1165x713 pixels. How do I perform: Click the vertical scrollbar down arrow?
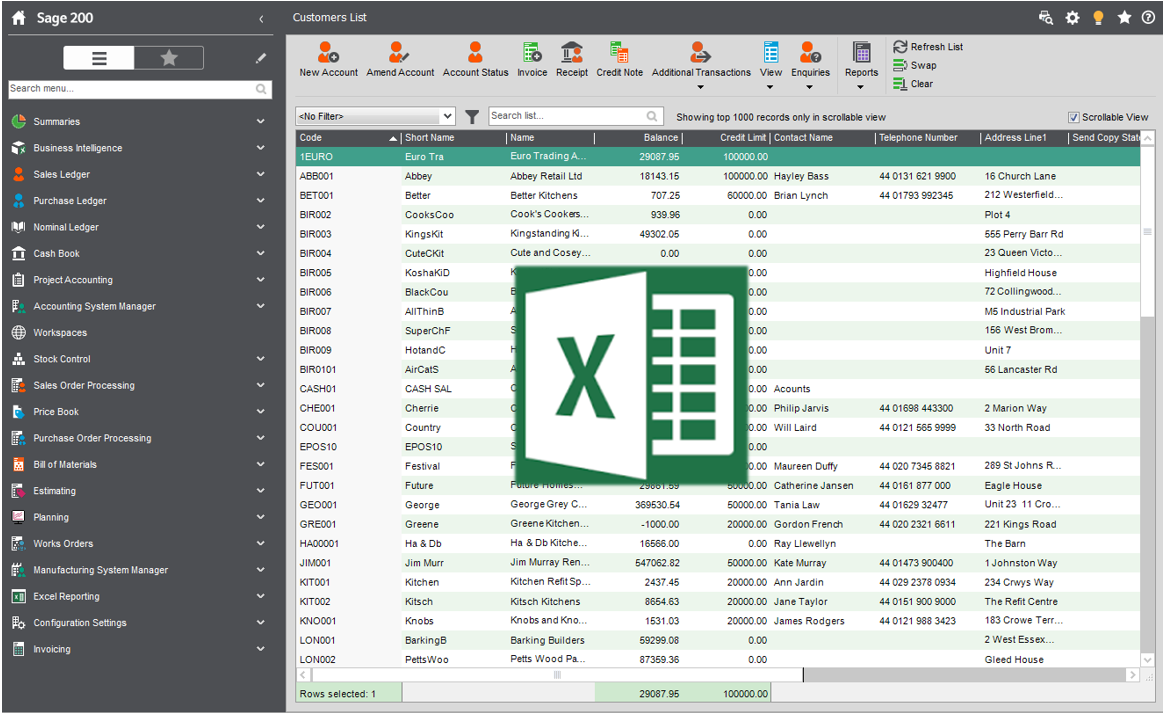point(1148,660)
